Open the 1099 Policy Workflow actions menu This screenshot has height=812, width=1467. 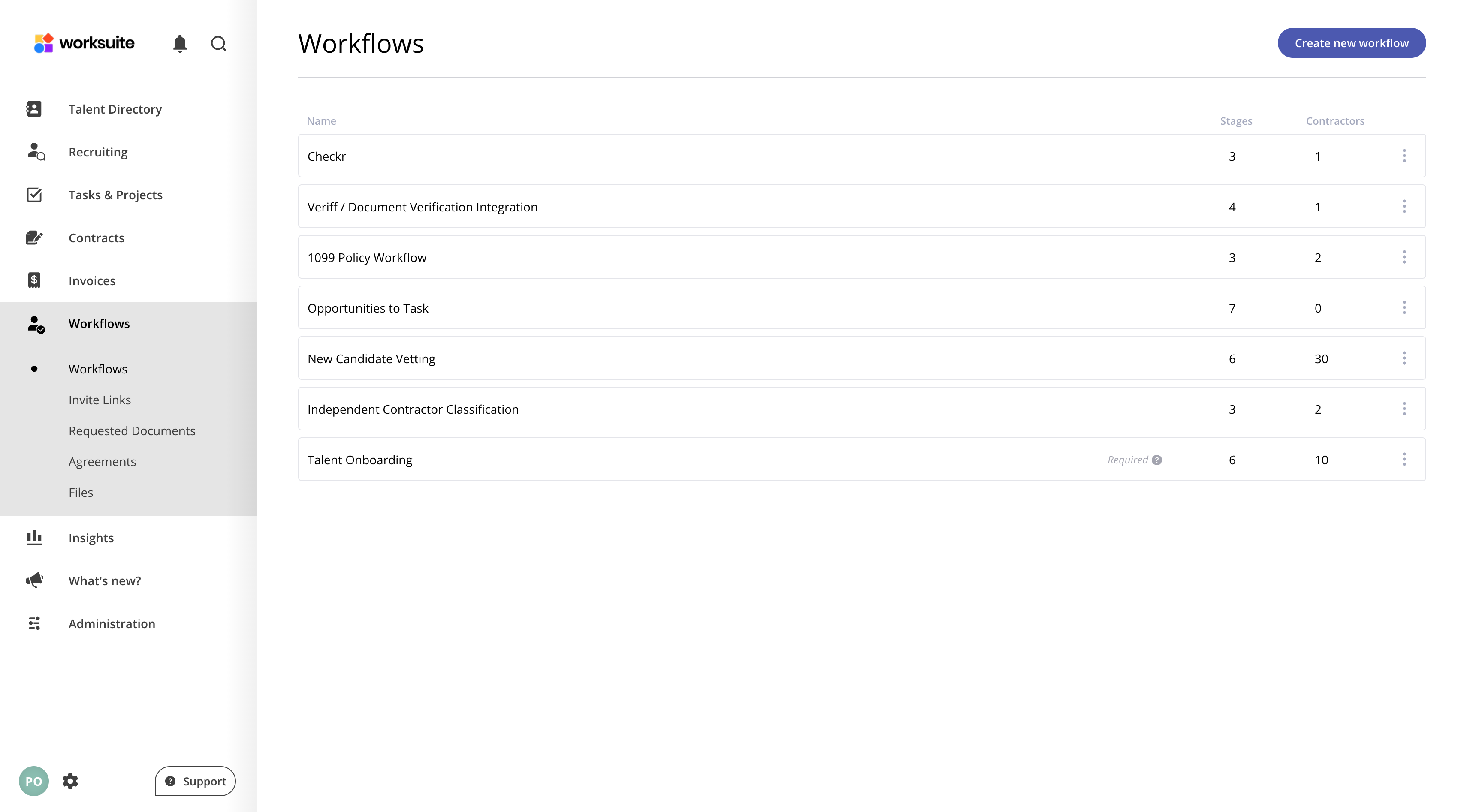tap(1404, 257)
